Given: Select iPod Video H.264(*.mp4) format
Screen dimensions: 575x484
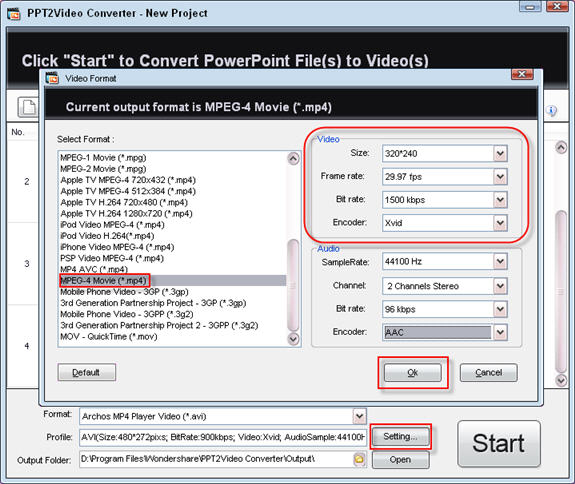Looking at the screenshot, I should (x=107, y=236).
